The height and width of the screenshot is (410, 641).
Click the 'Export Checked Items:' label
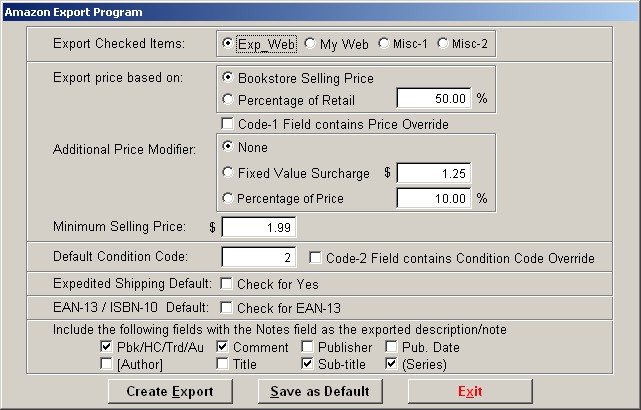tap(119, 43)
